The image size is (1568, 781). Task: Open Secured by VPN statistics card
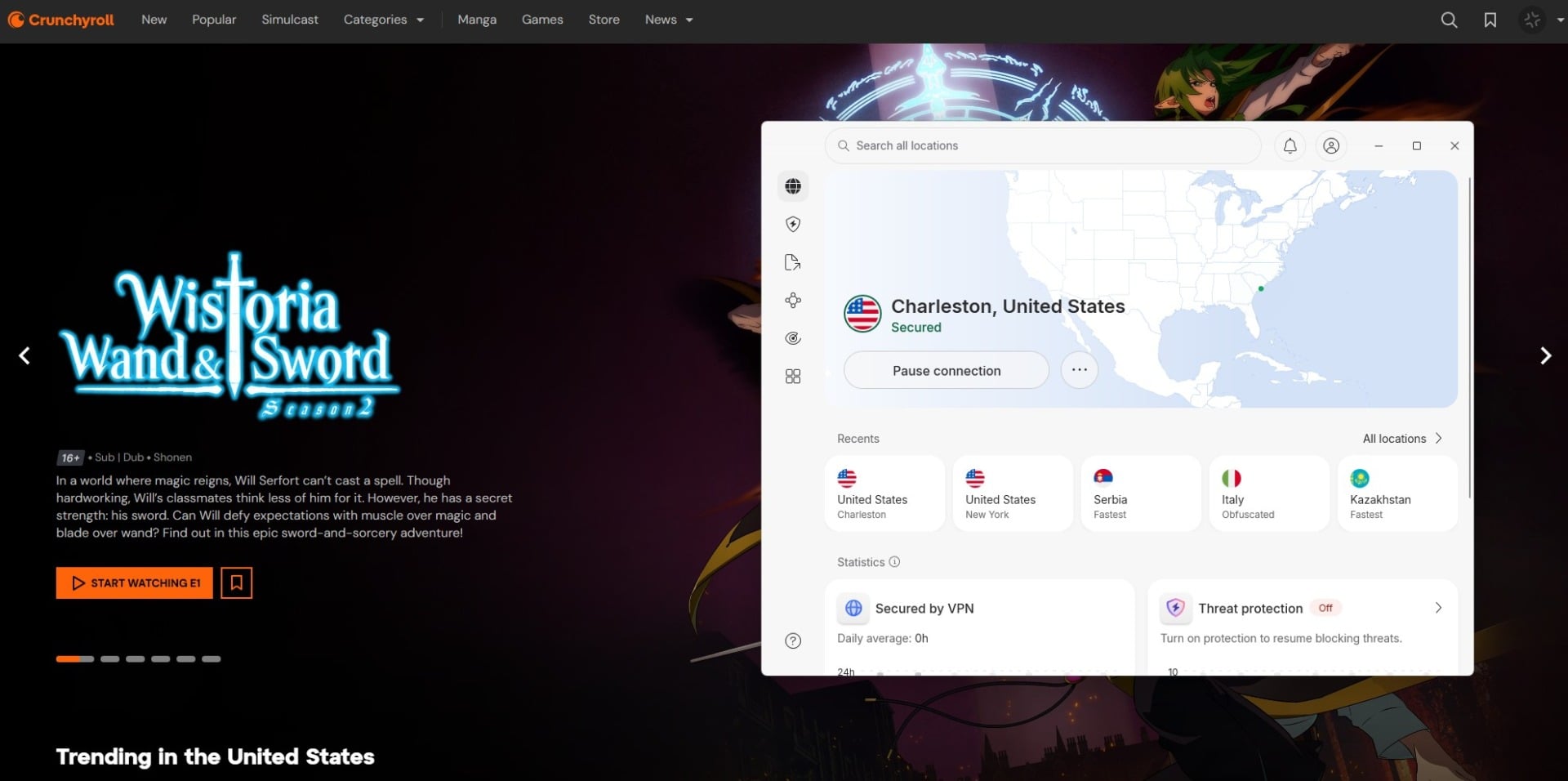(980, 627)
